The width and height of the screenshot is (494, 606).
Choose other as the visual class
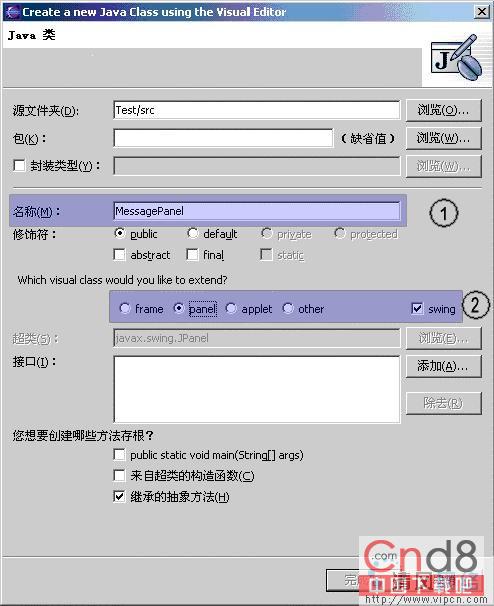point(288,308)
